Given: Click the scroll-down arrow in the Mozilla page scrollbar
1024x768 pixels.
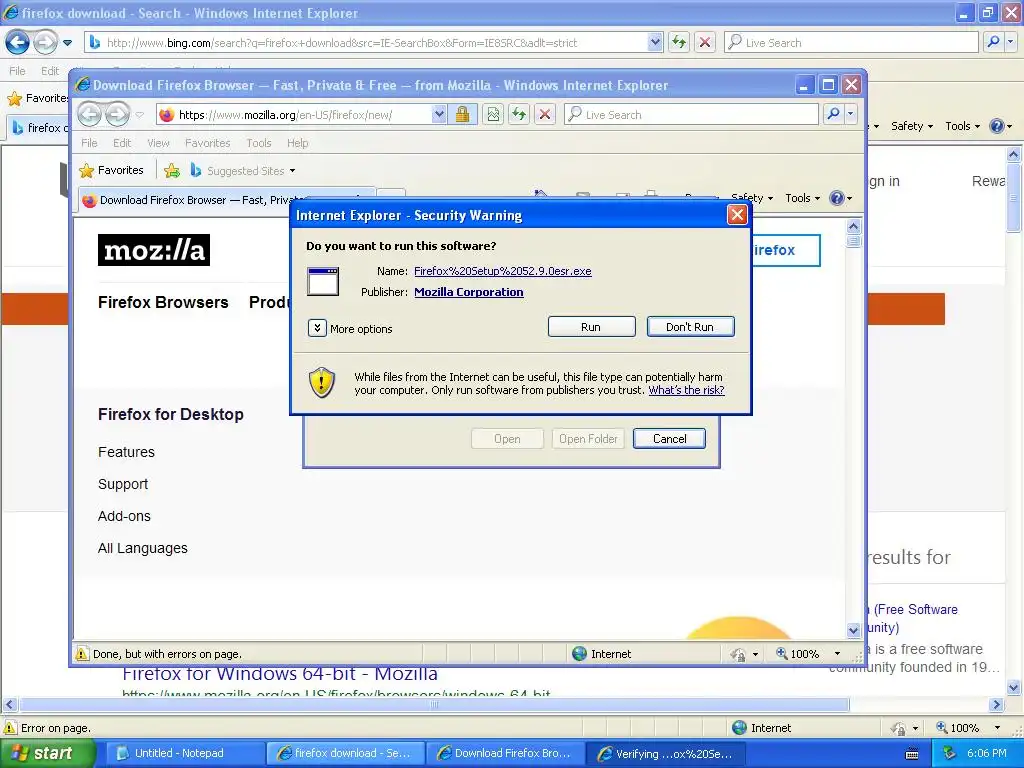Looking at the screenshot, I should tap(854, 630).
